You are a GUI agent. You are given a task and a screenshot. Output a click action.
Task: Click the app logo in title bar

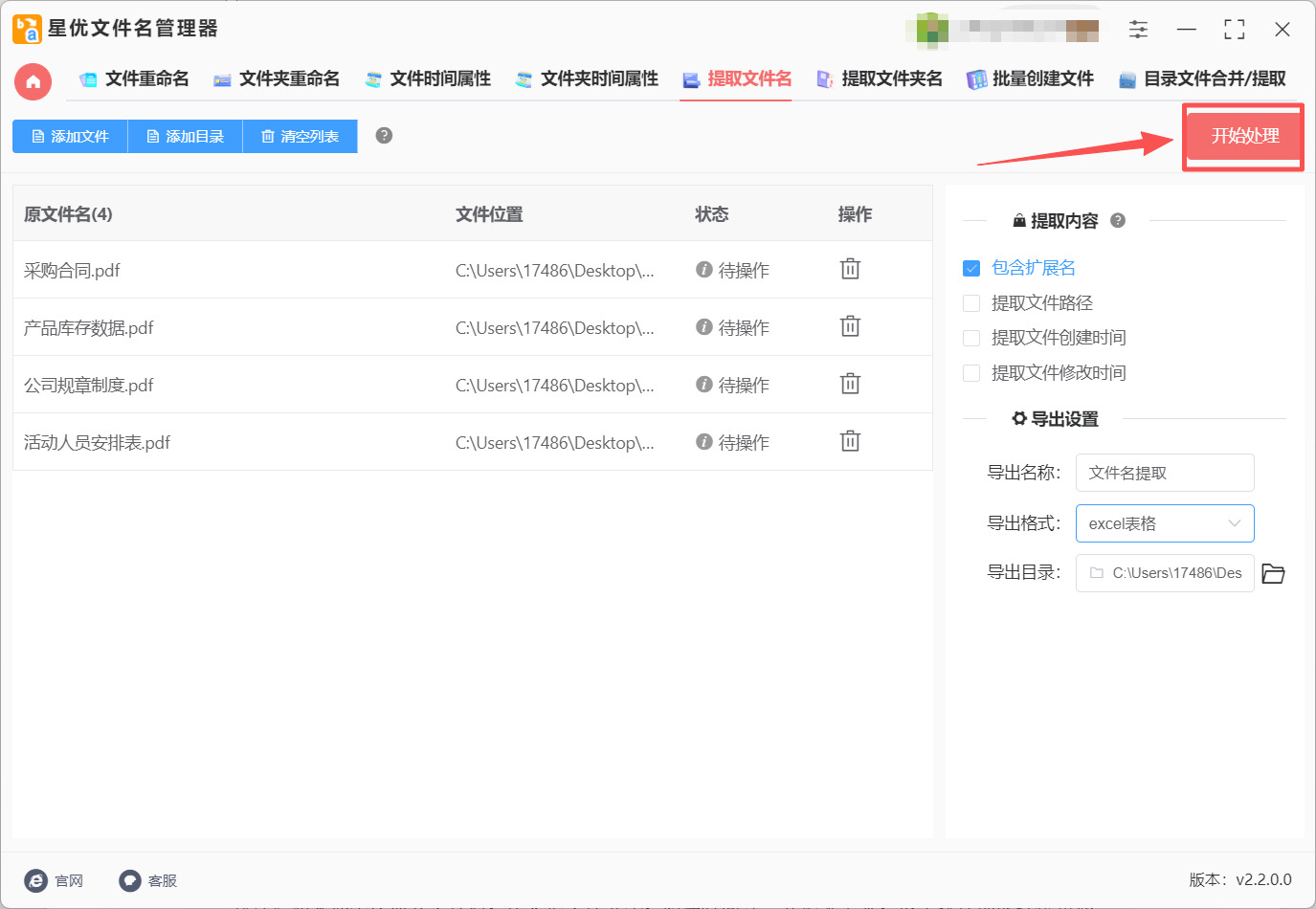(27, 29)
